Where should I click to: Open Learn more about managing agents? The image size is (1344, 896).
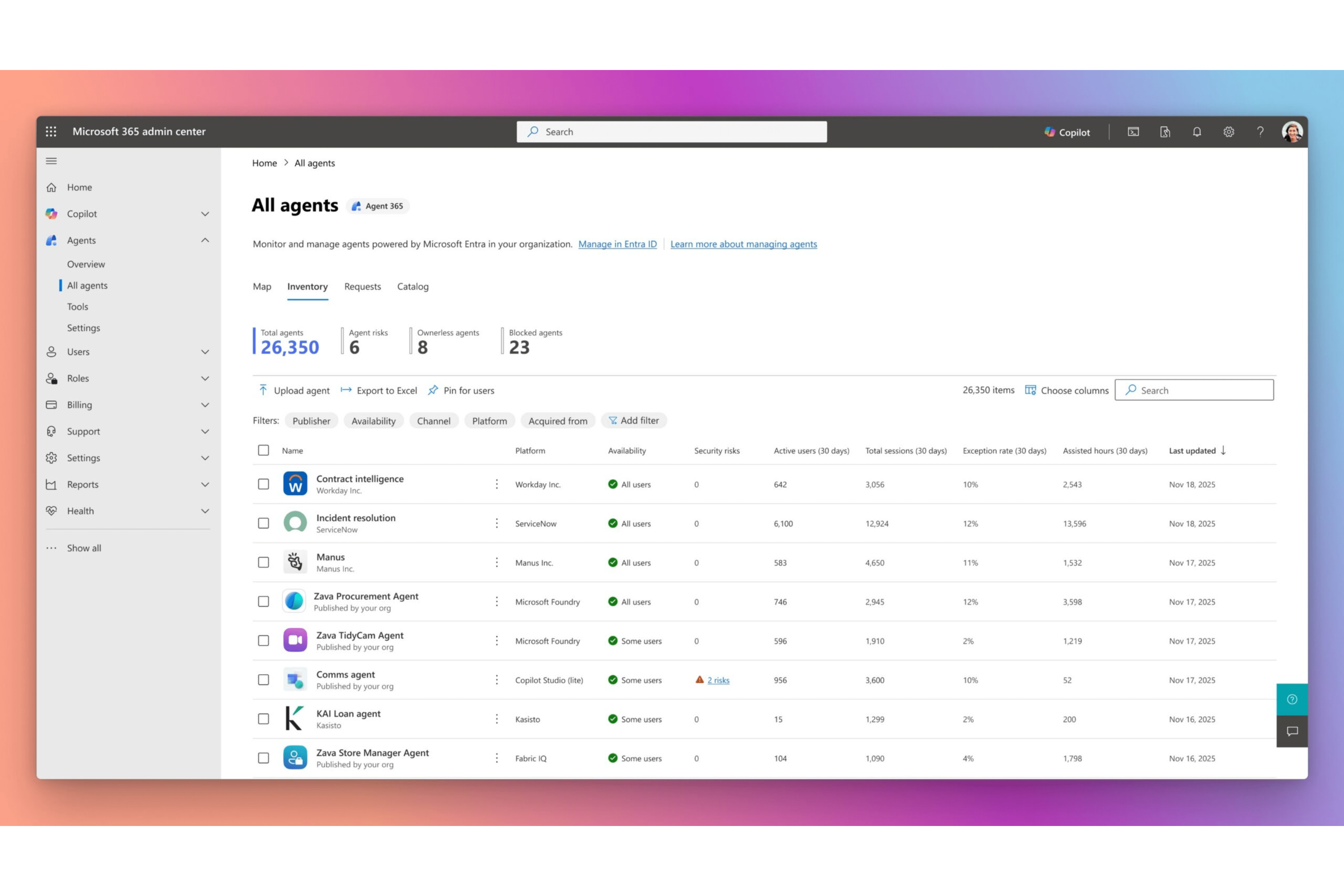743,244
